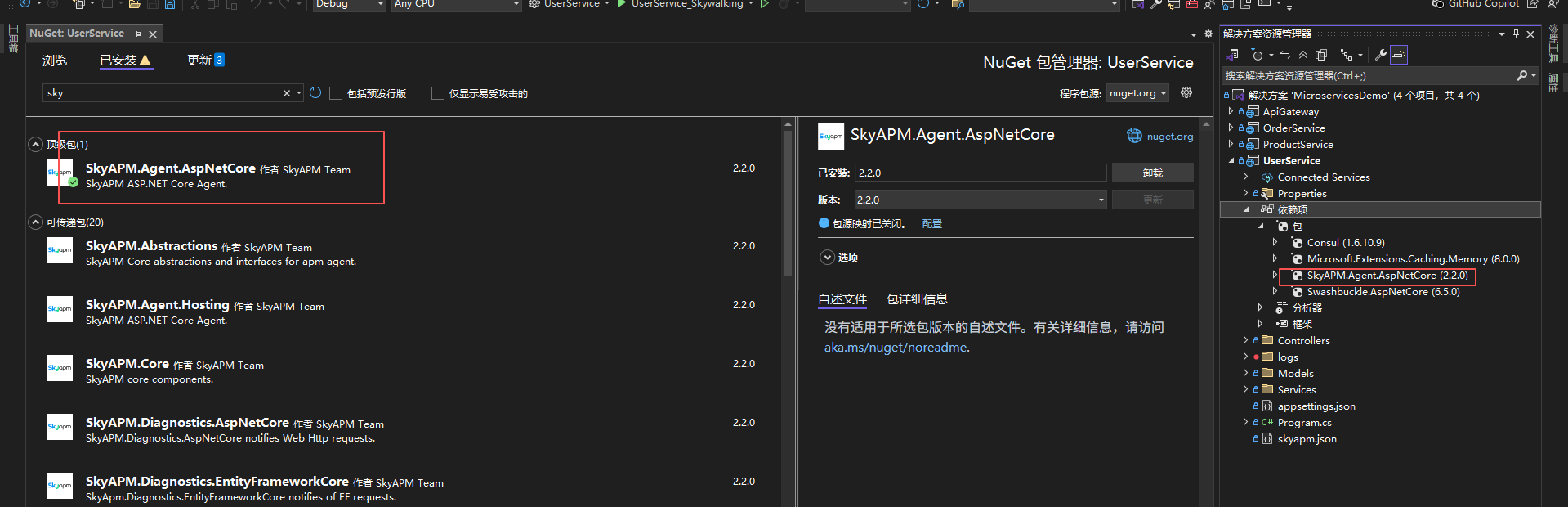Click the Solution Explorer search magnifier

(1522, 75)
